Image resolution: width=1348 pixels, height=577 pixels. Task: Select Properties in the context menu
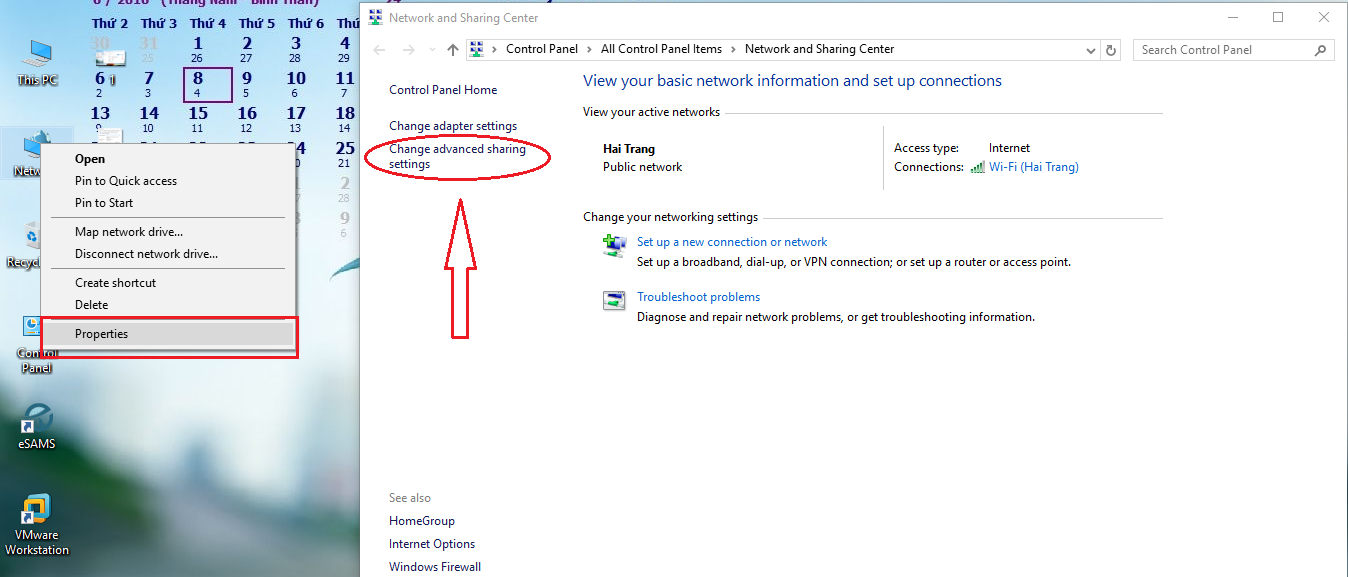[x=168, y=334]
